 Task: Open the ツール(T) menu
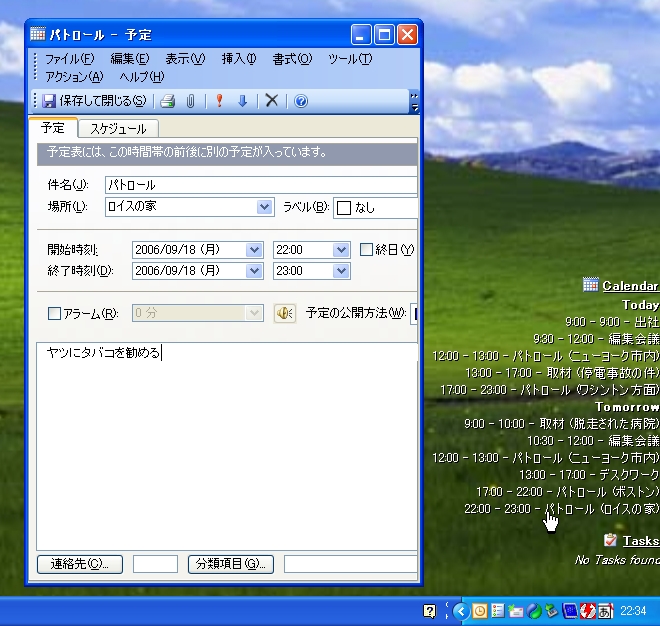350,59
